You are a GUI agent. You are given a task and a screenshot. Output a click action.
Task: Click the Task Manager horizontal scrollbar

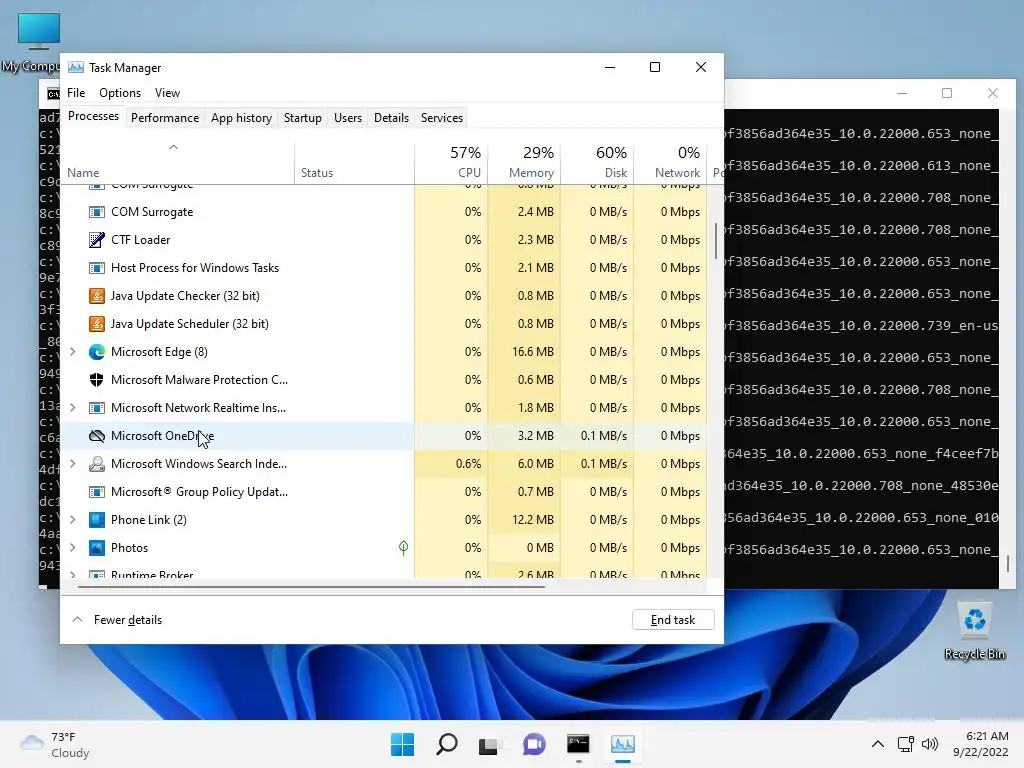tap(311, 587)
